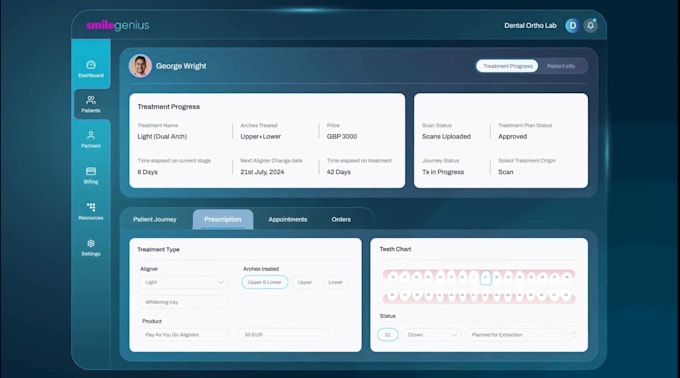Open the Dashboard sidebar icon
The width and height of the screenshot is (680, 378).
(x=91, y=69)
